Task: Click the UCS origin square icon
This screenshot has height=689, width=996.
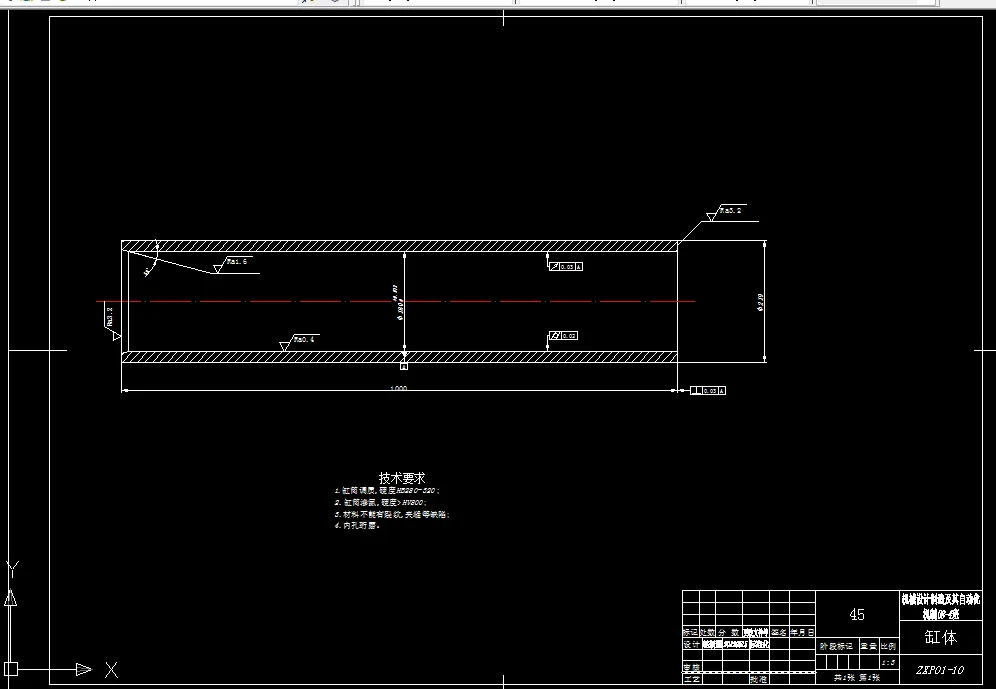Action: [x=11, y=669]
